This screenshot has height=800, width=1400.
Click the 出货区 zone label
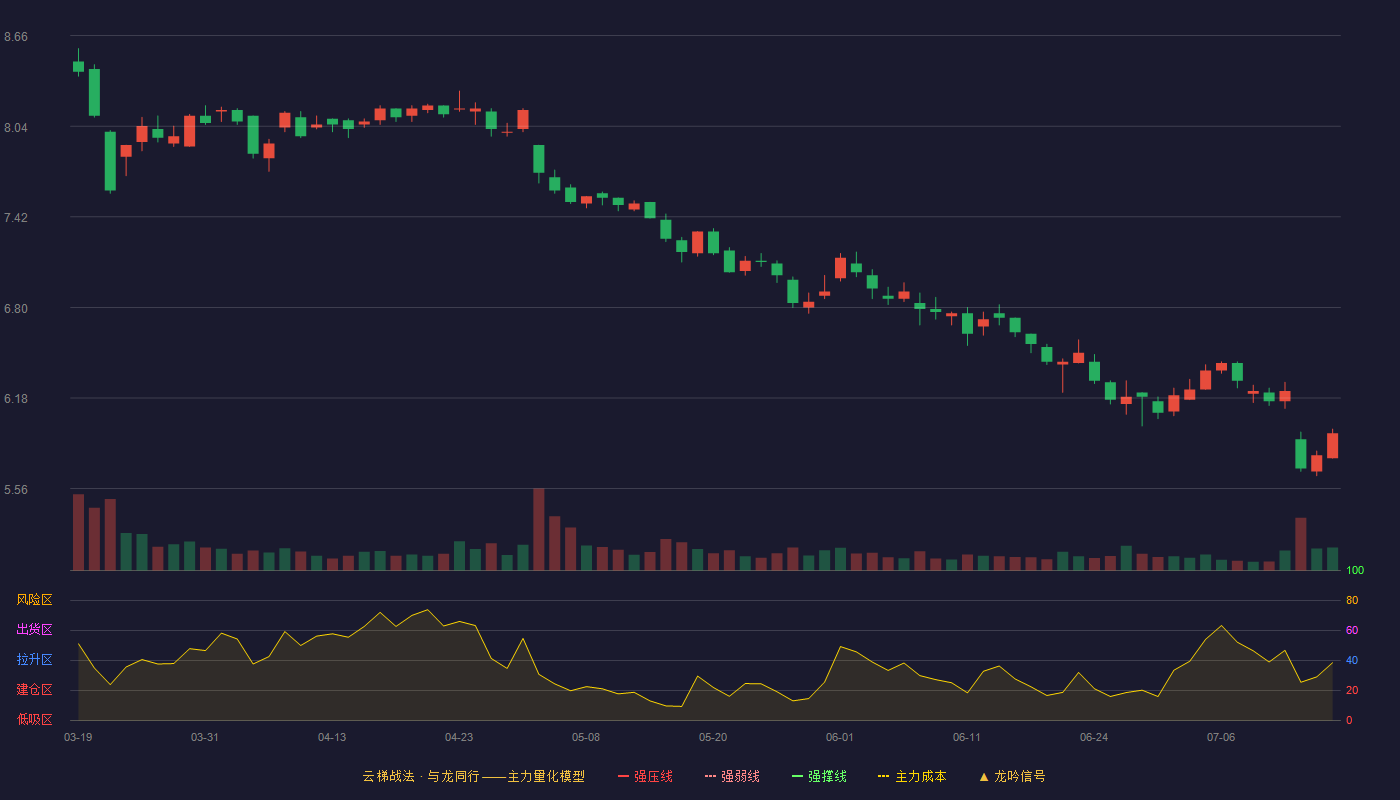[x=34, y=630]
